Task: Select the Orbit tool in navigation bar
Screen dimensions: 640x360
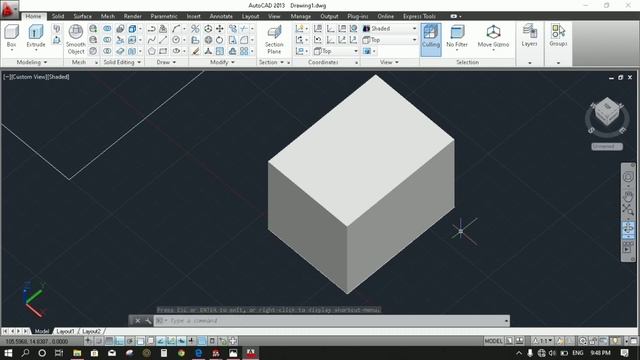Action: [628, 228]
